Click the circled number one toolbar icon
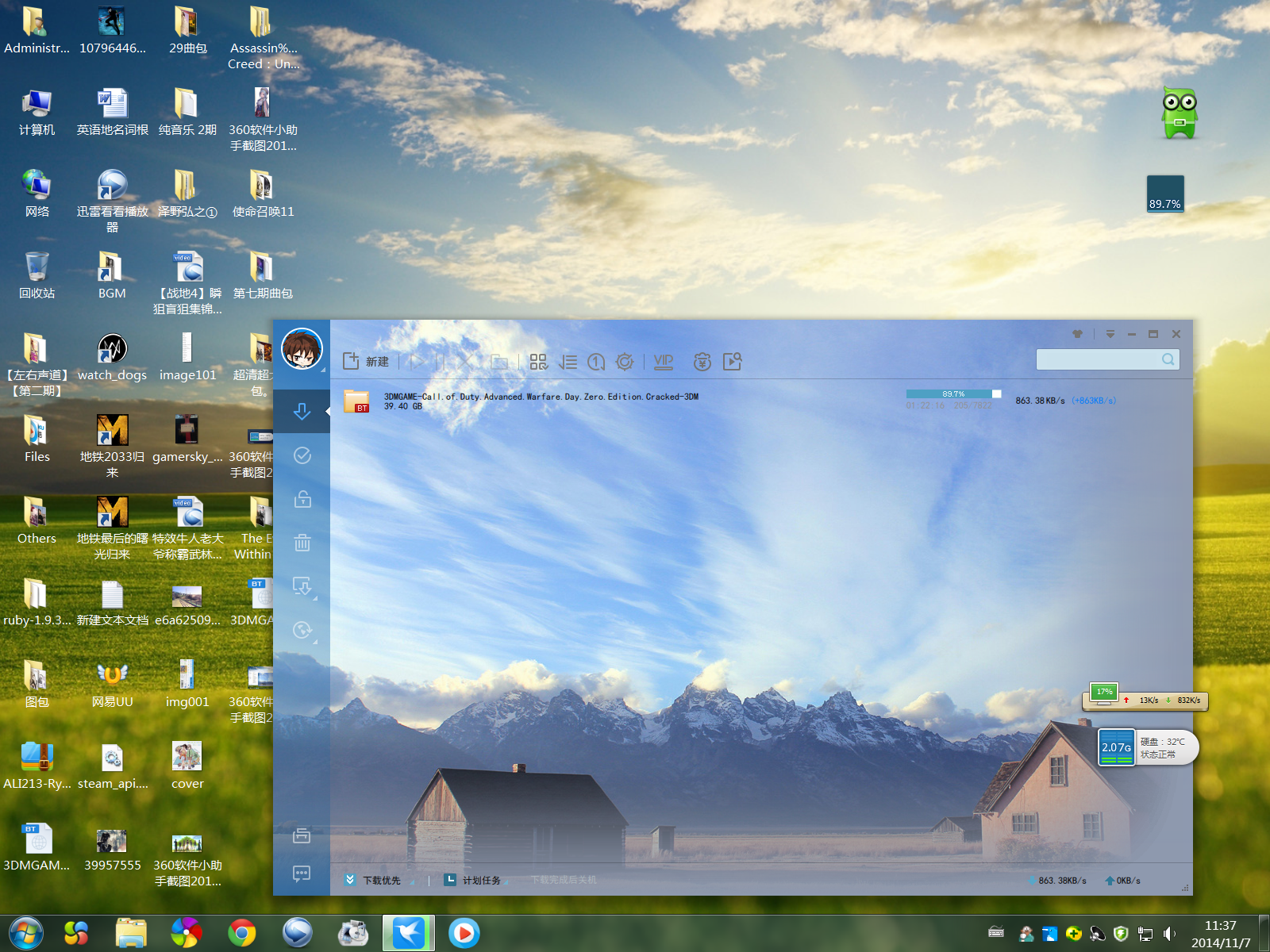 [596, 362]
